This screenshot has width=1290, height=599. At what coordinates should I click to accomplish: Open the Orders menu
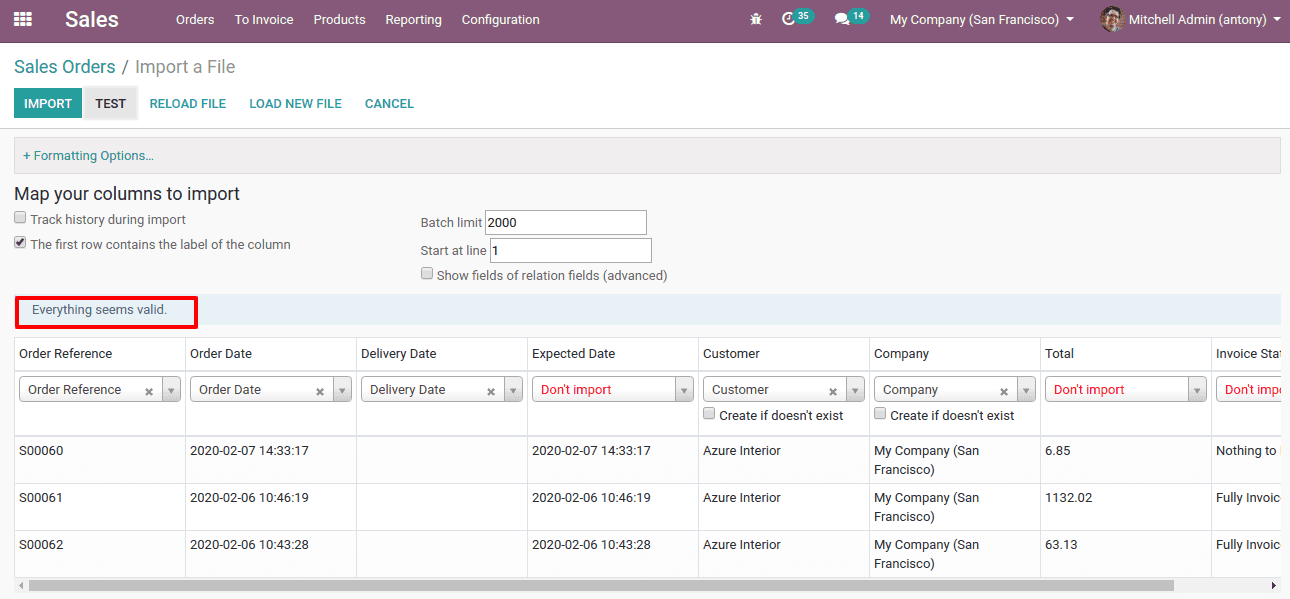(195, 19)
